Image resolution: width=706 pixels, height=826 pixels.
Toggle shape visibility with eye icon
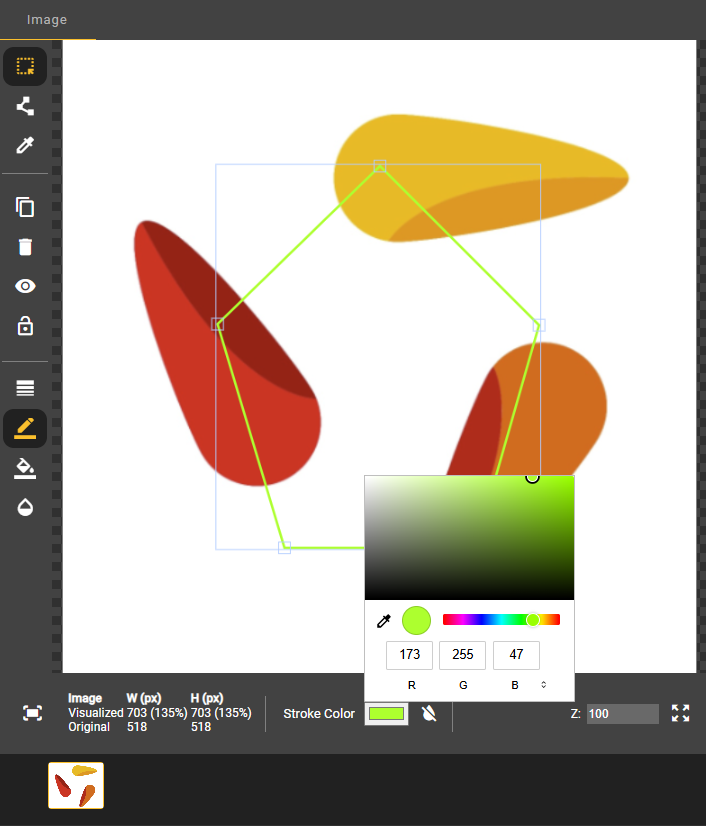25,286
